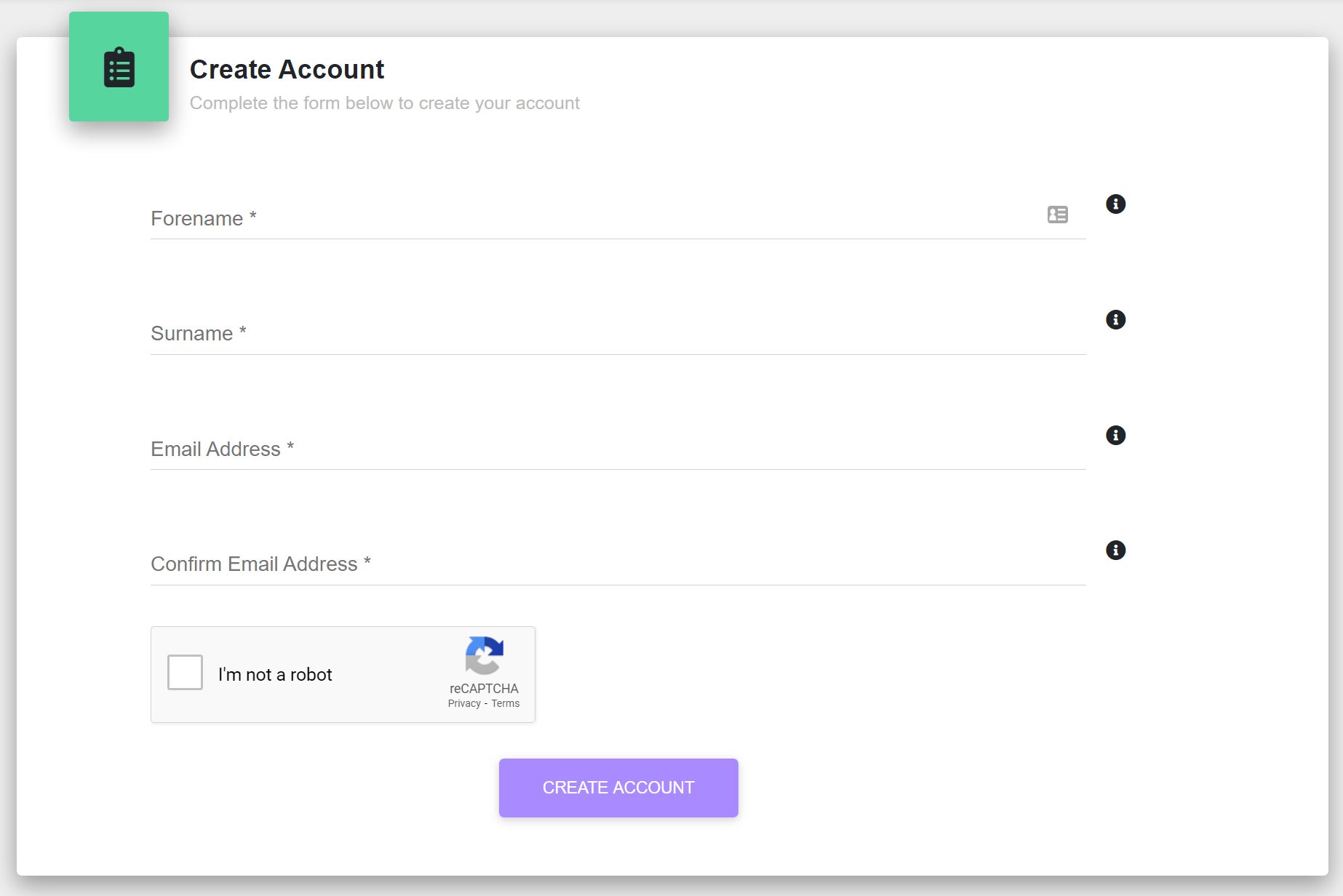
Task: Submit with the CREATE ACCOUNT button
Action: (x=618, y=788)
